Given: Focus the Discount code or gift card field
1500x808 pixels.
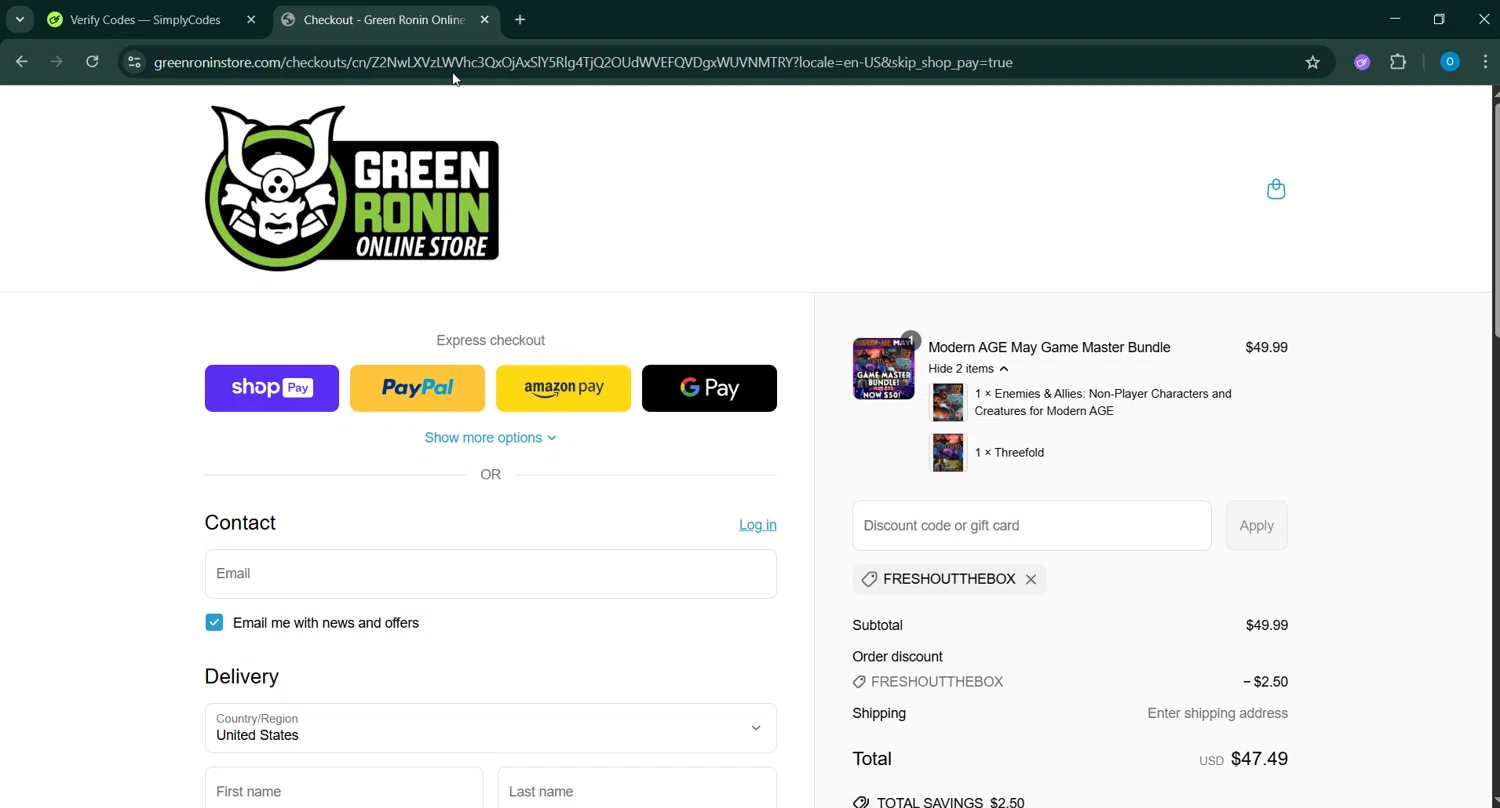Looking at the screenshot, I should 1032,526.
